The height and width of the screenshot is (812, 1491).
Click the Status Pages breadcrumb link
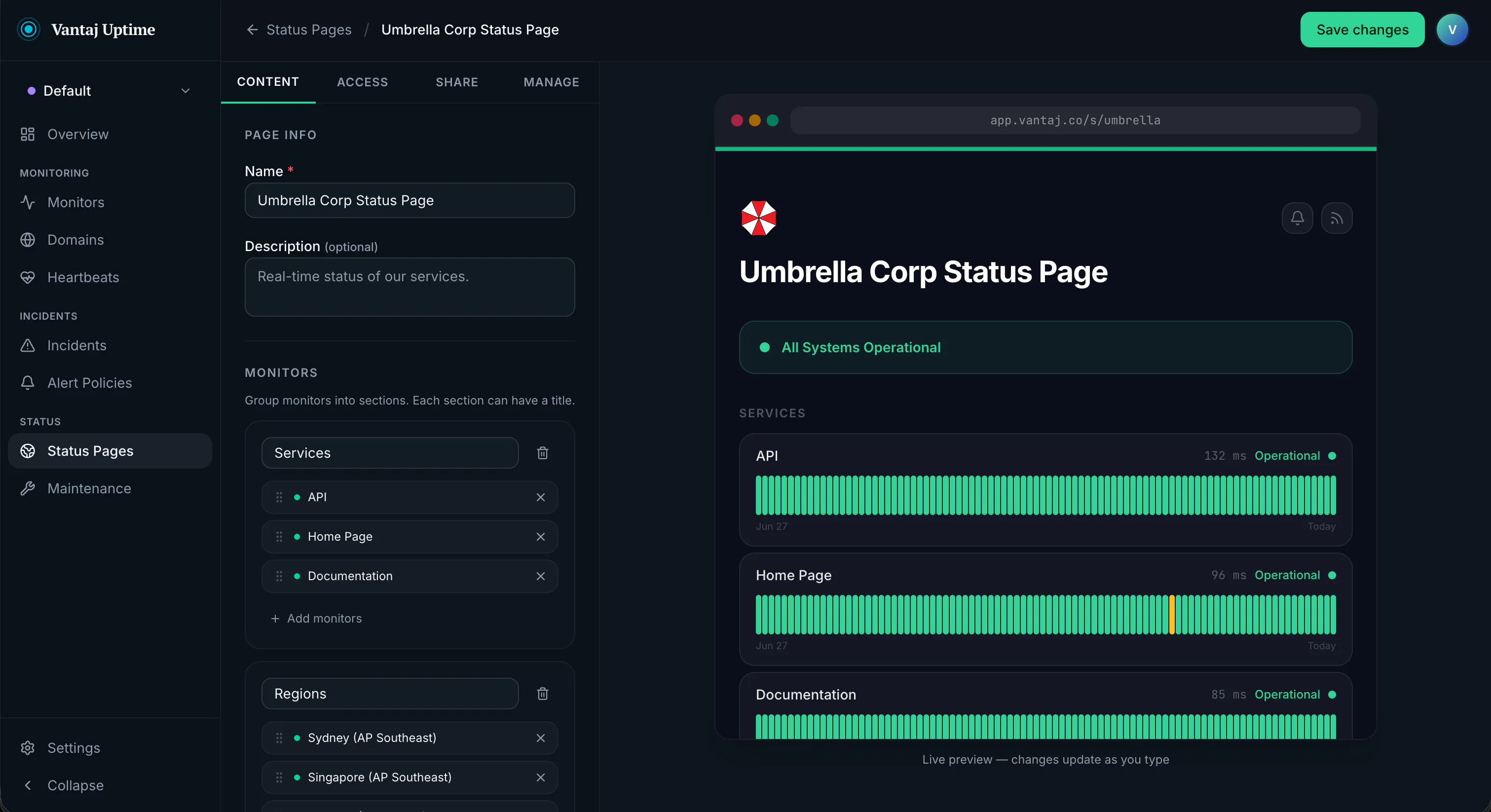308,30
